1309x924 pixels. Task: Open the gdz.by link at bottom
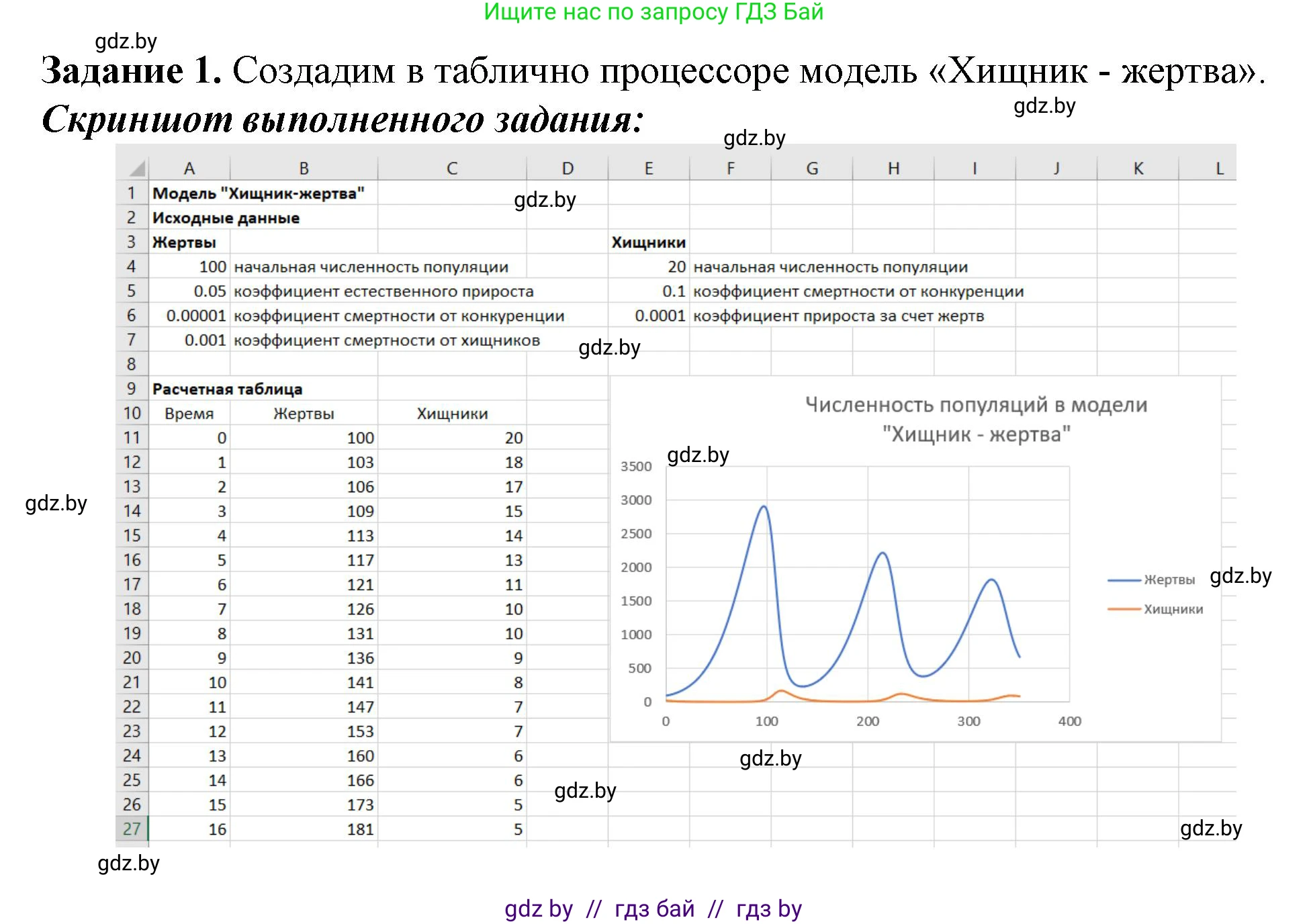[537, 909]
